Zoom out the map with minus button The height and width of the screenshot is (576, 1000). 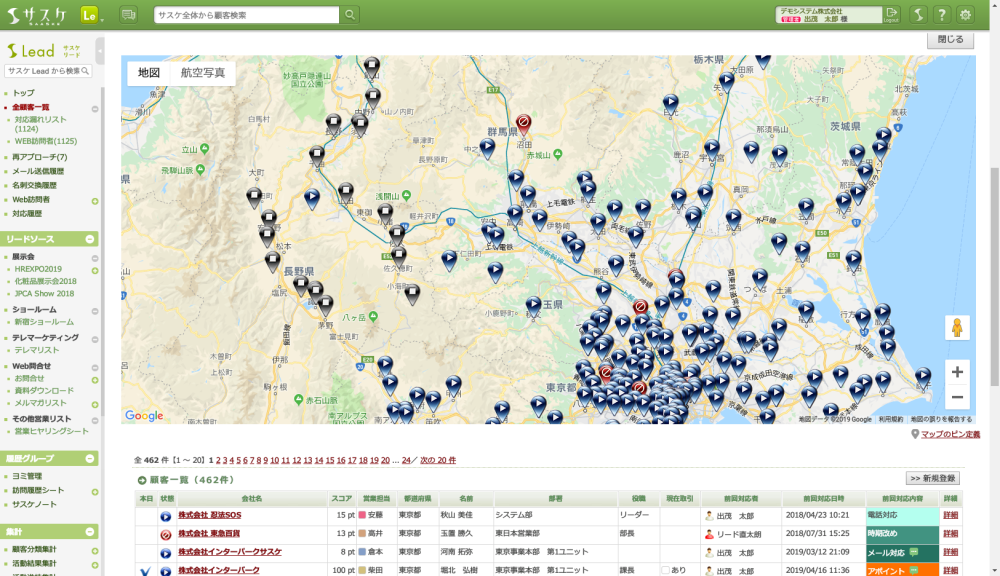click(957, 397)
